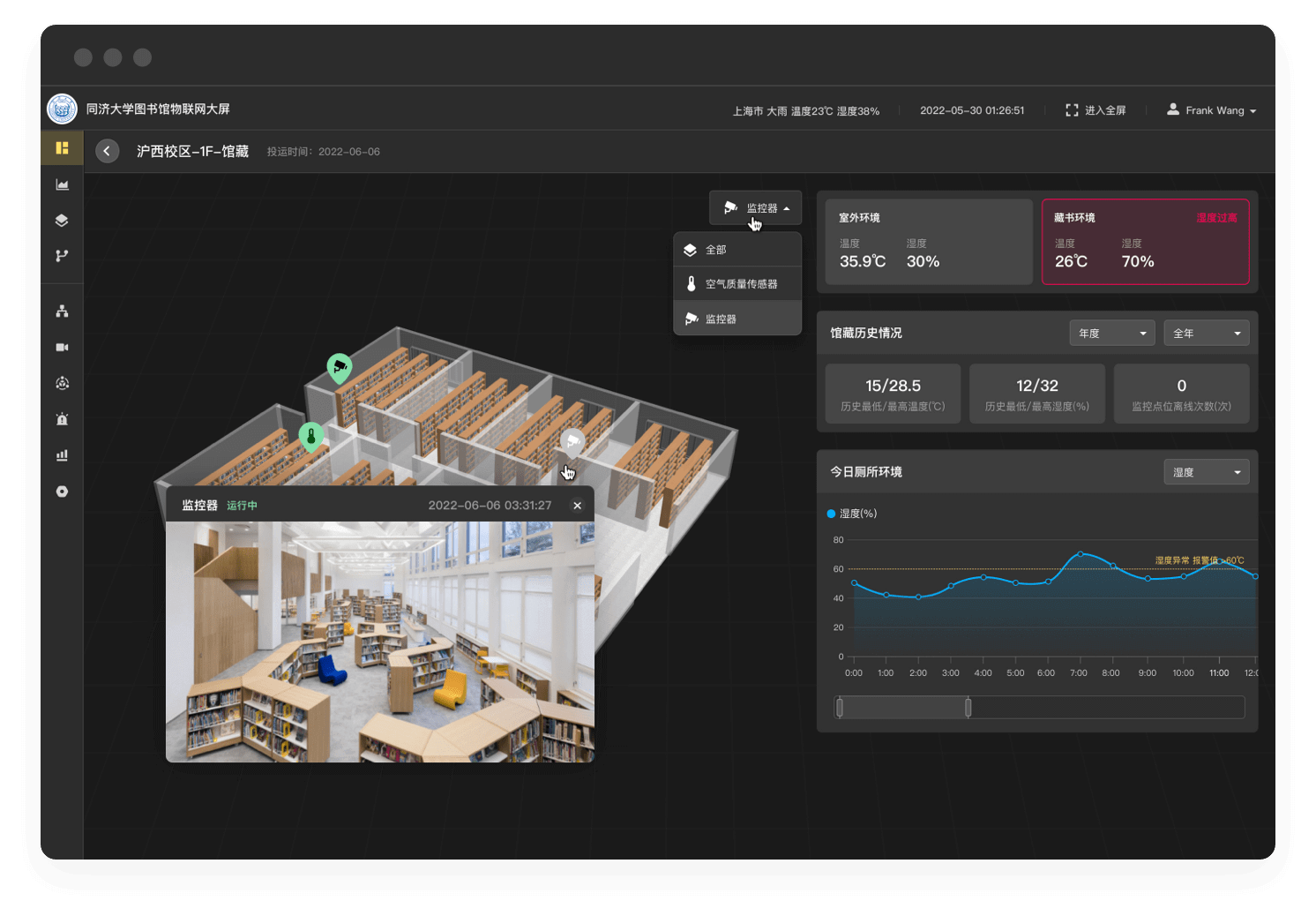Select 空气质量传感器 in filter menu
Viewport: 1316px width, 916px height.
point(737,284)
